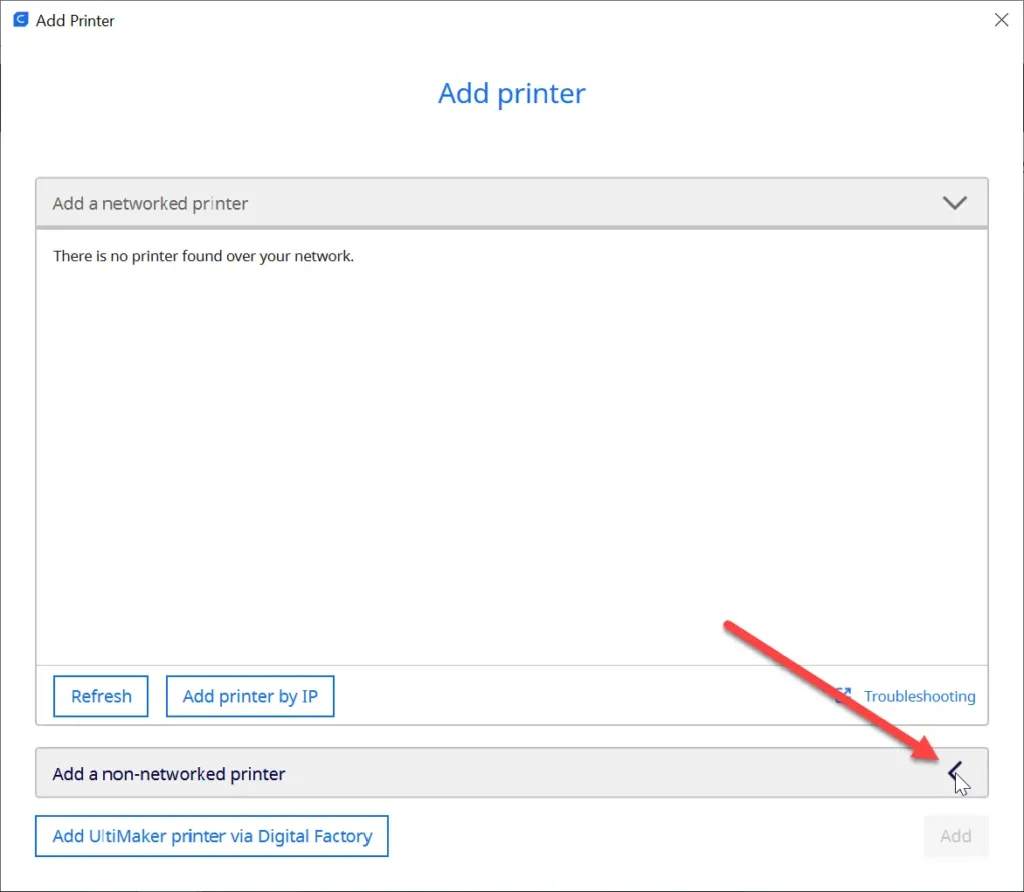The height and width of the screenshot is (892, 1024).
Task: Click the red annotation arrow graphic
Action: 831,689
